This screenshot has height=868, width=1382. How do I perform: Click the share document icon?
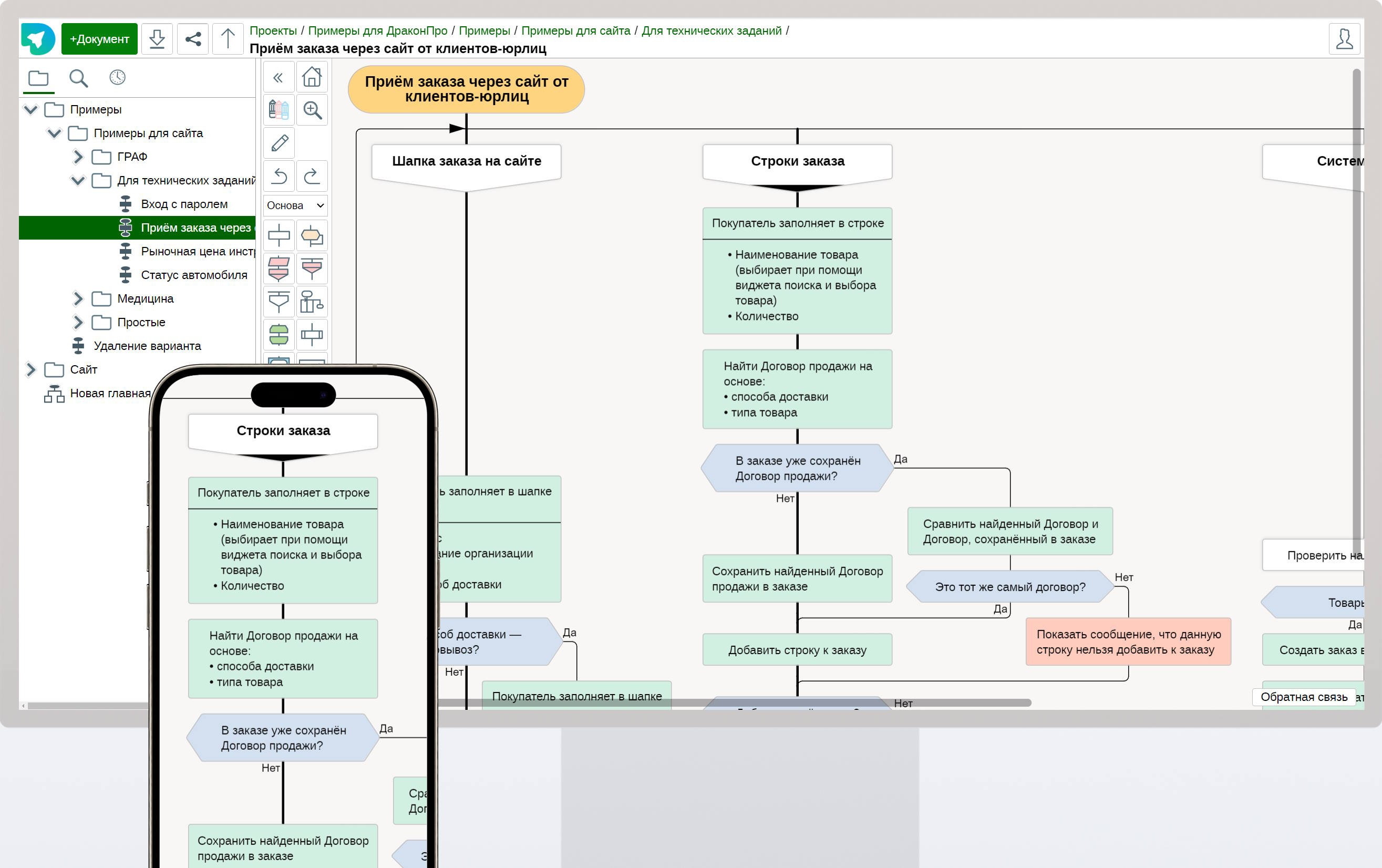193,39
